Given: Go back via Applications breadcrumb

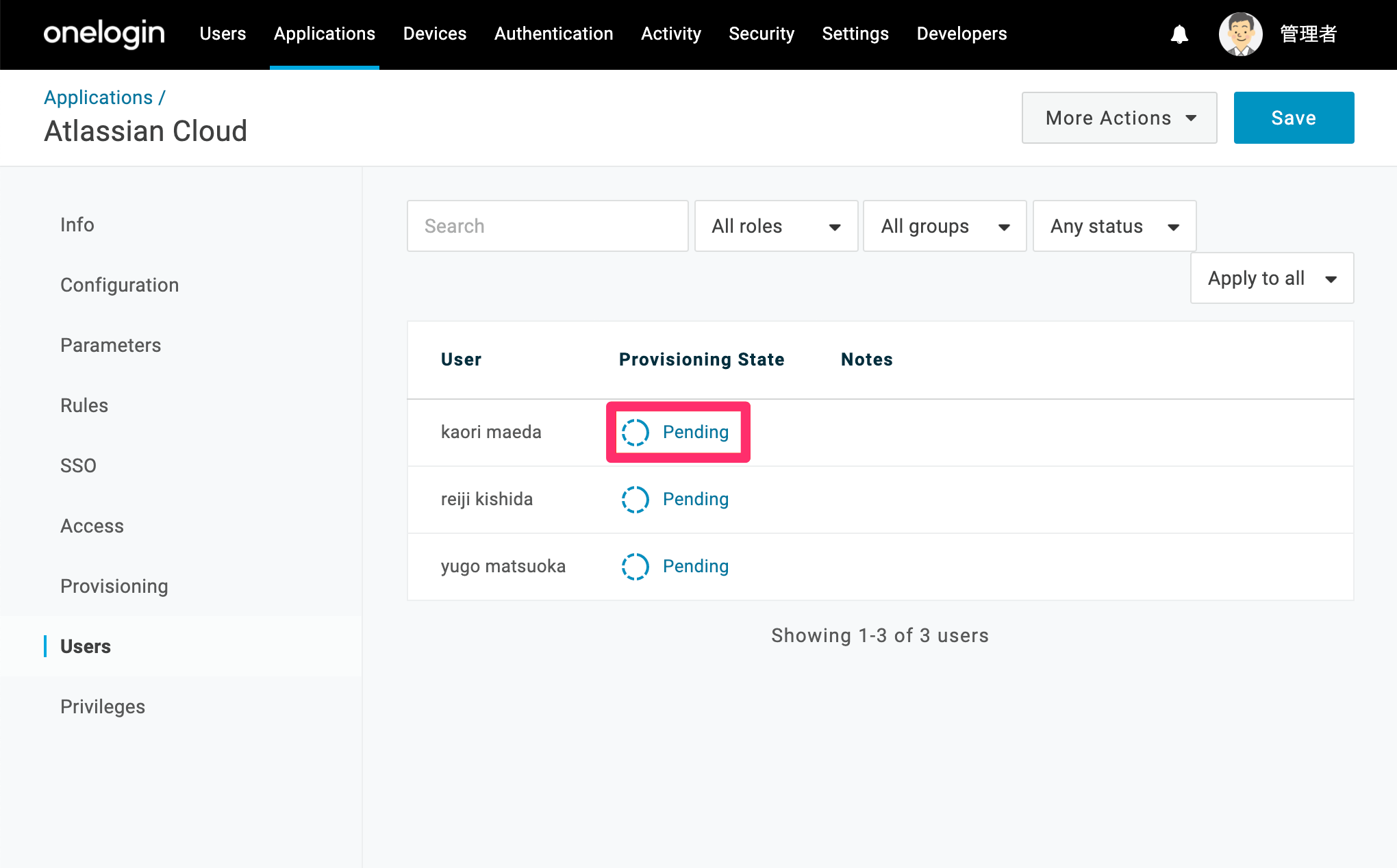Looking at the screenshot, I should 99,97.
